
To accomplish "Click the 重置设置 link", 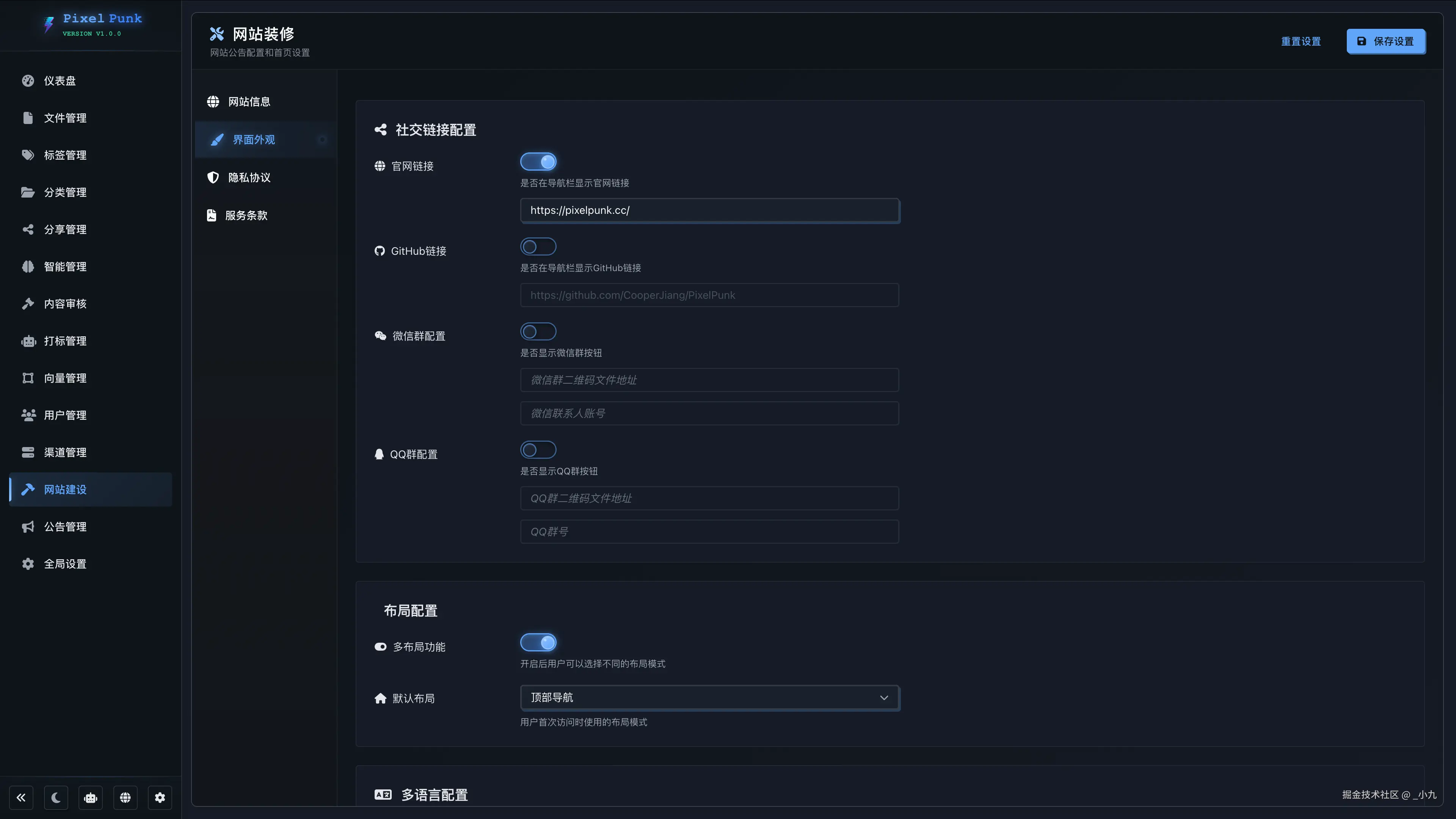I will pos(1301,41).
